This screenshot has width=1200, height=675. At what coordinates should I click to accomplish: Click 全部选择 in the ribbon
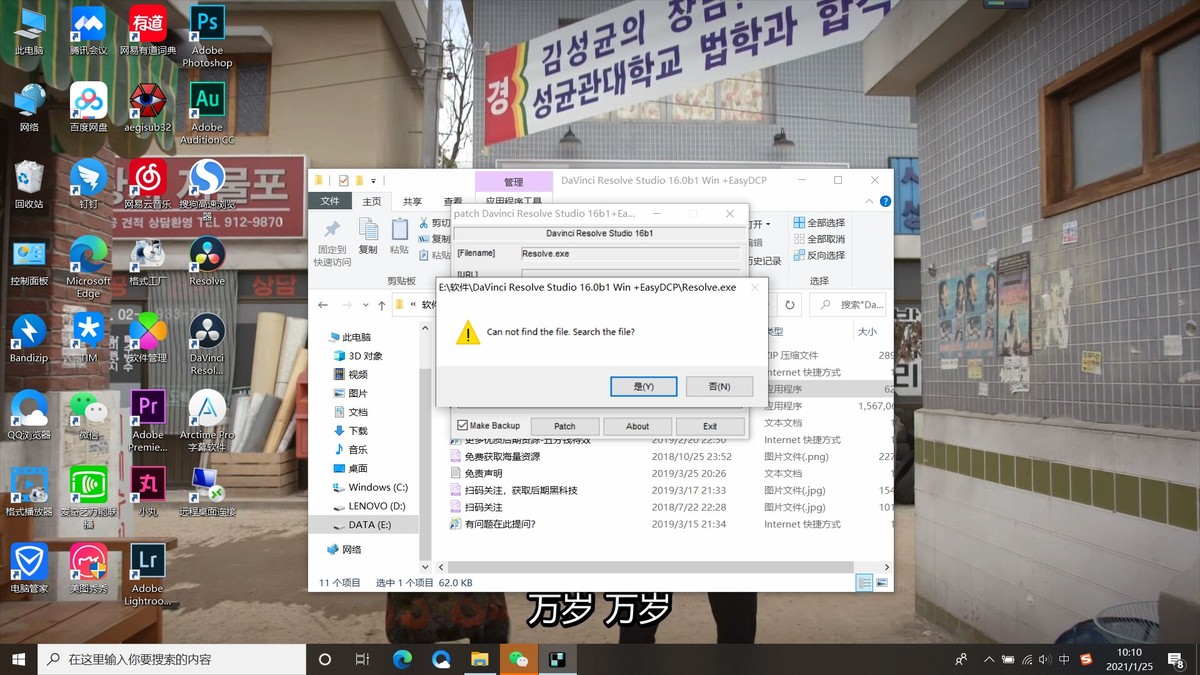pos(819,222)
